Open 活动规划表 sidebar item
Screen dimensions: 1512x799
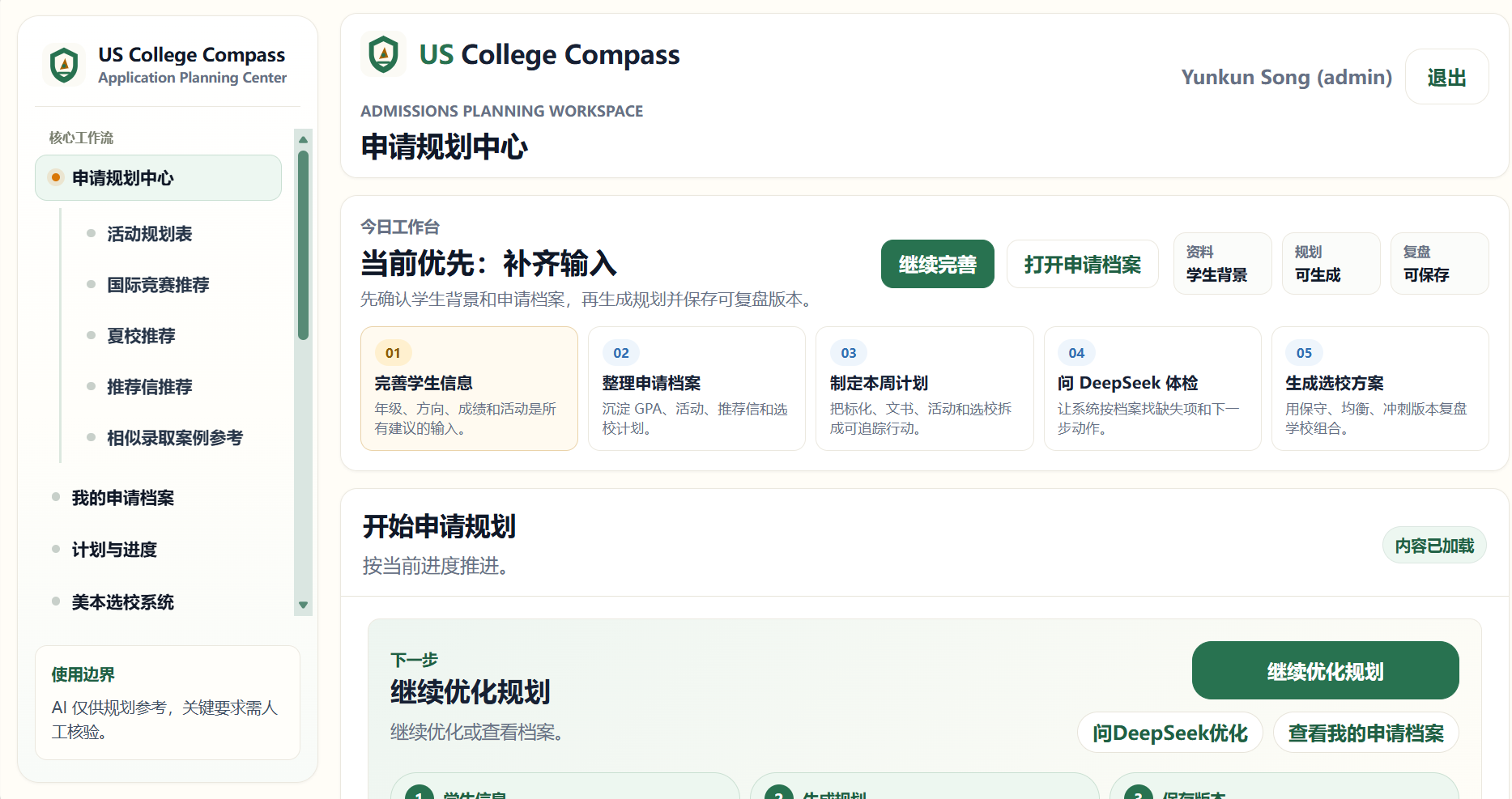coord(150,234)
